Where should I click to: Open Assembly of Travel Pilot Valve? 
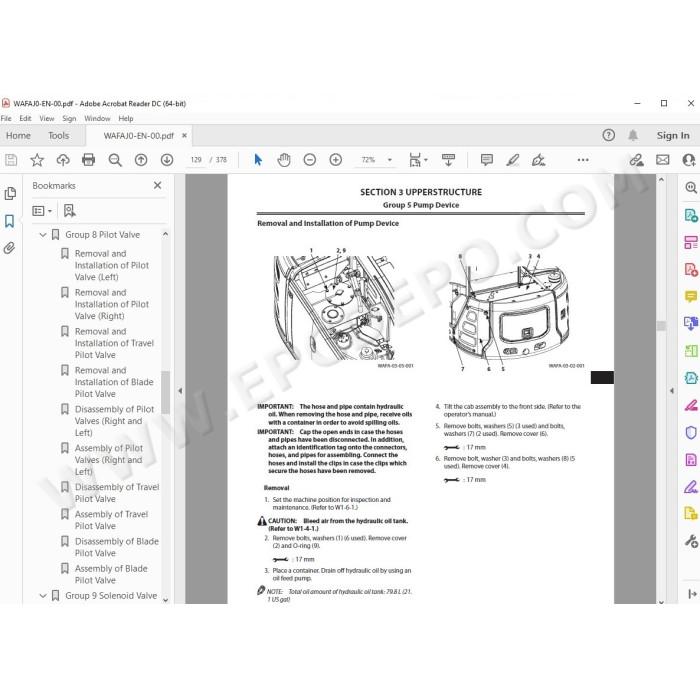click(x=111, y=520)
